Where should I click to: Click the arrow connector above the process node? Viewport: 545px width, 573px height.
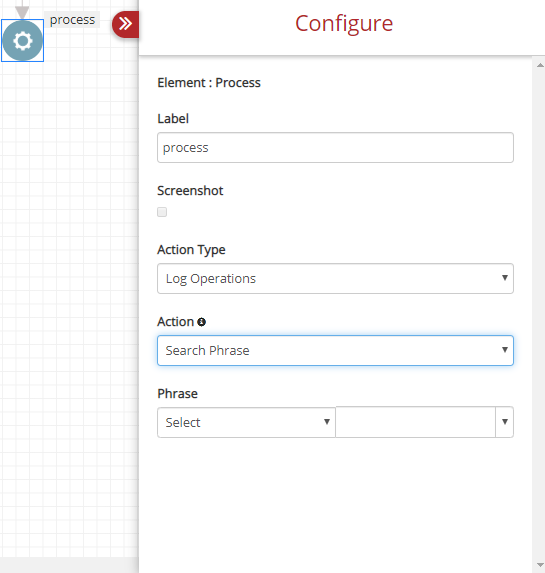coord(22,10)
